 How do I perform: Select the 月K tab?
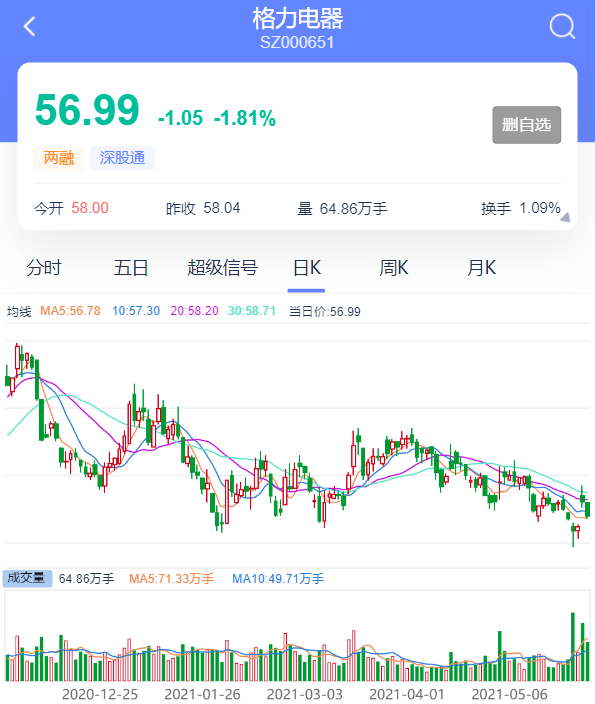[481, 268]
